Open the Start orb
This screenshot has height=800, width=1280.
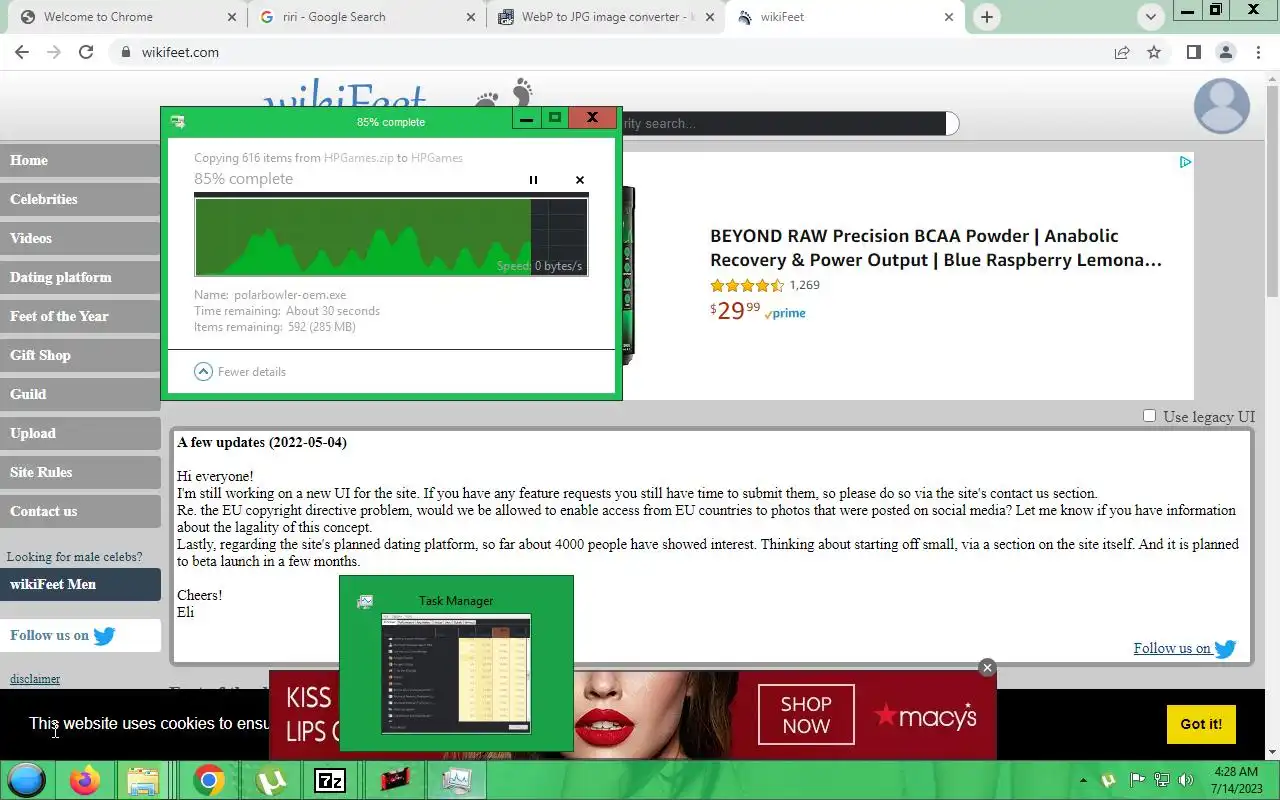27,780
